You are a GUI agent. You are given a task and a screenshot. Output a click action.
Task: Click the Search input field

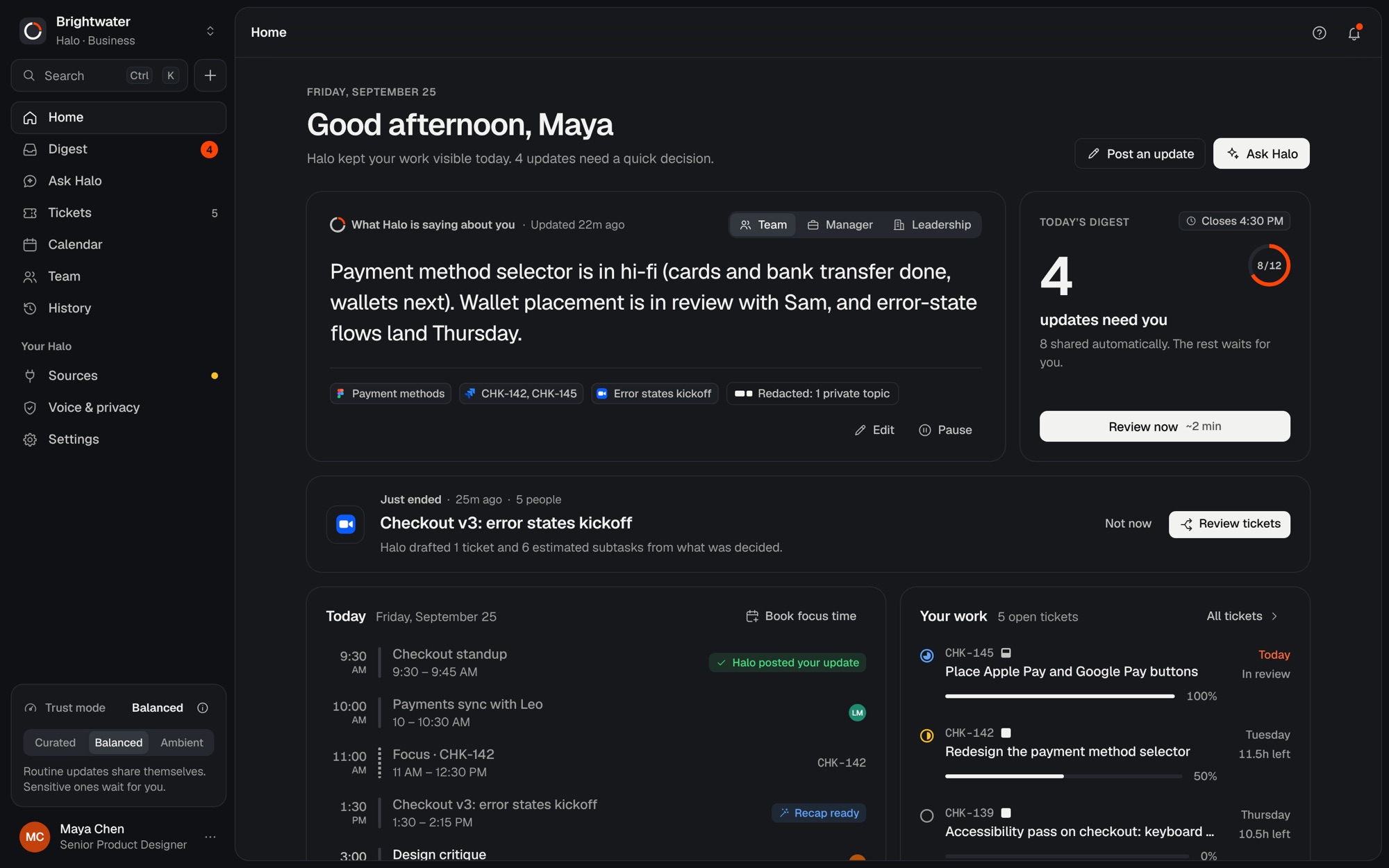pos(99,76)
